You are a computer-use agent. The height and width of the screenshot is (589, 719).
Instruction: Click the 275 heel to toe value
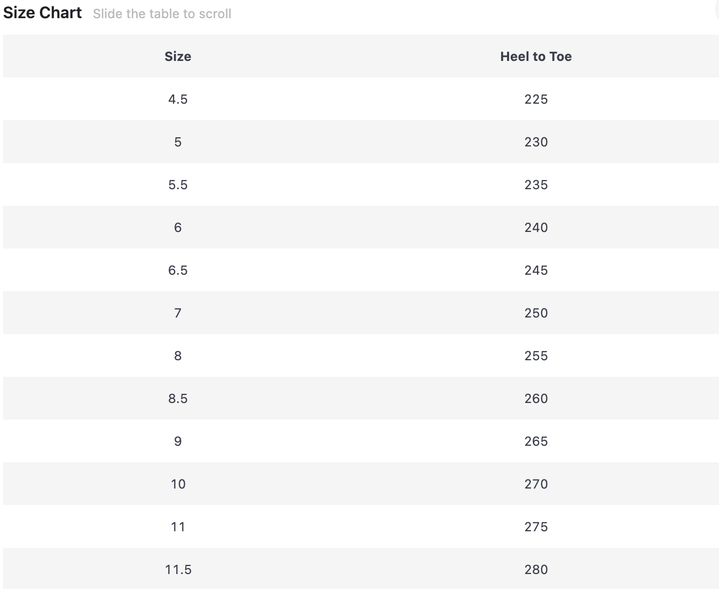[536, 527]
